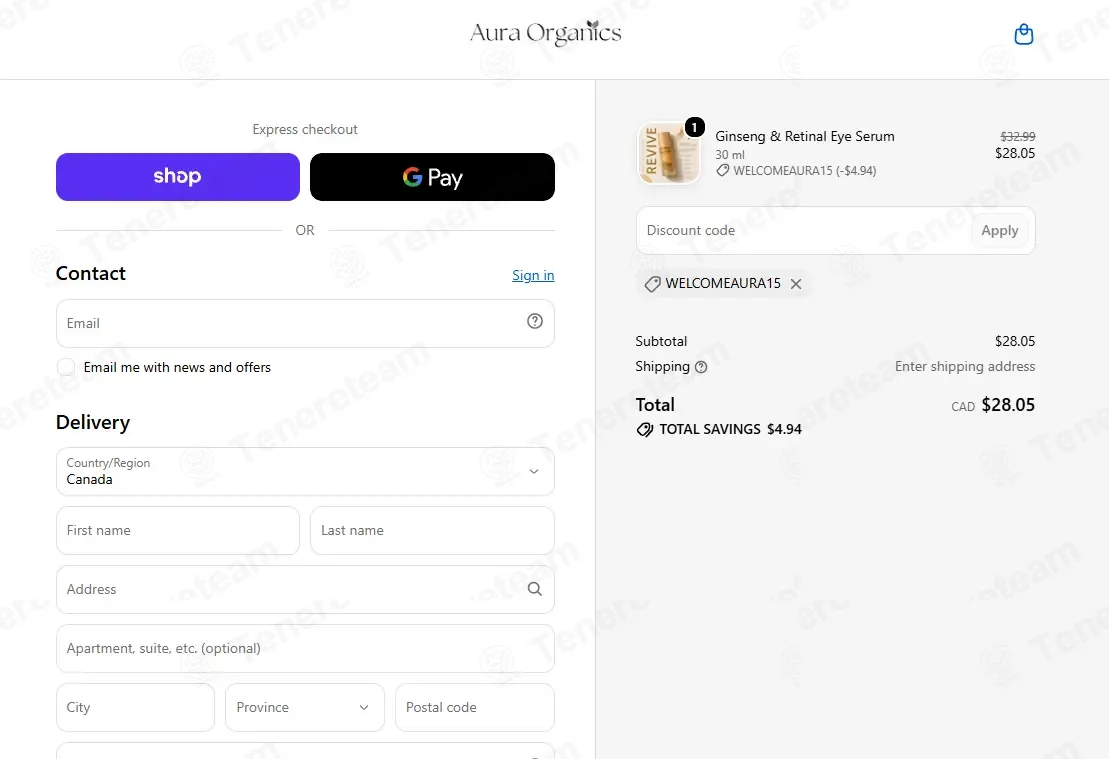Viewport: 1109px width, 759px height.
Task: Click the 'Ginseng & Retinal Eye Serum' product name
Action: click(805, 137)
